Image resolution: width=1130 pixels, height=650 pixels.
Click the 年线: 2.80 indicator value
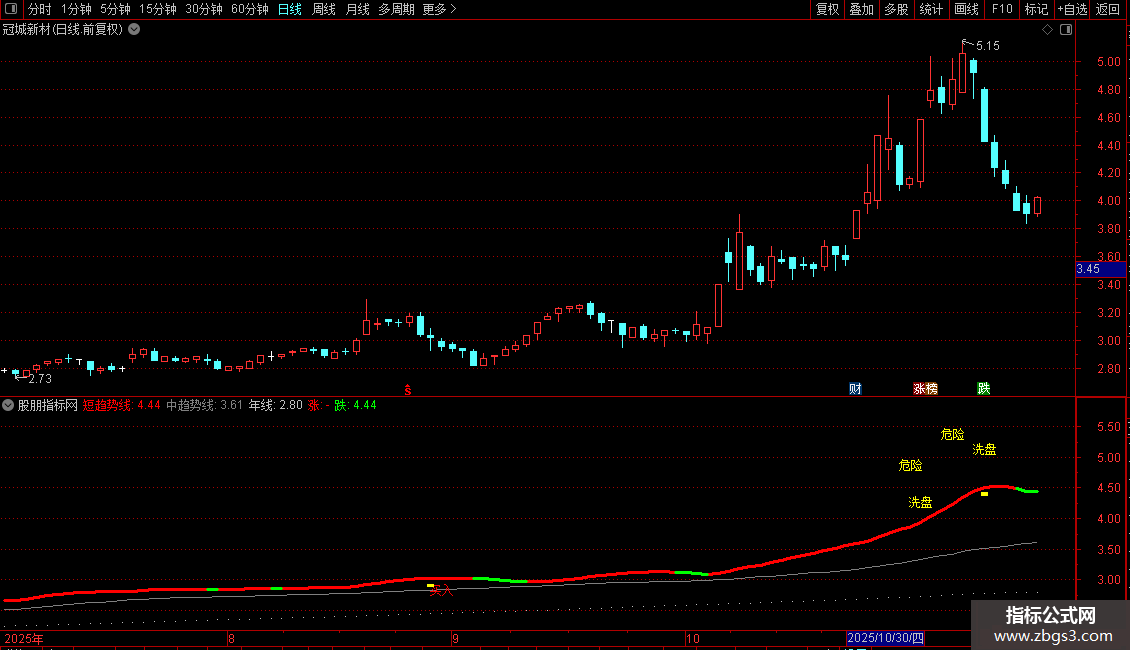pos(275,405)
